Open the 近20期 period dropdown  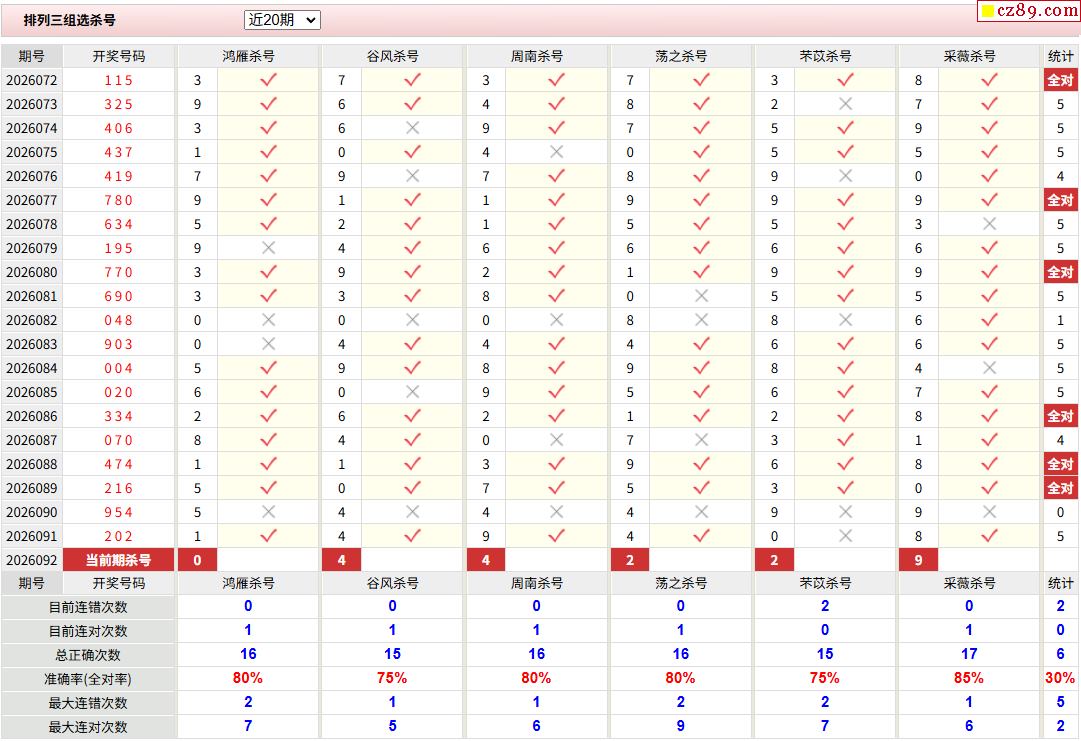tap(282, 20)
